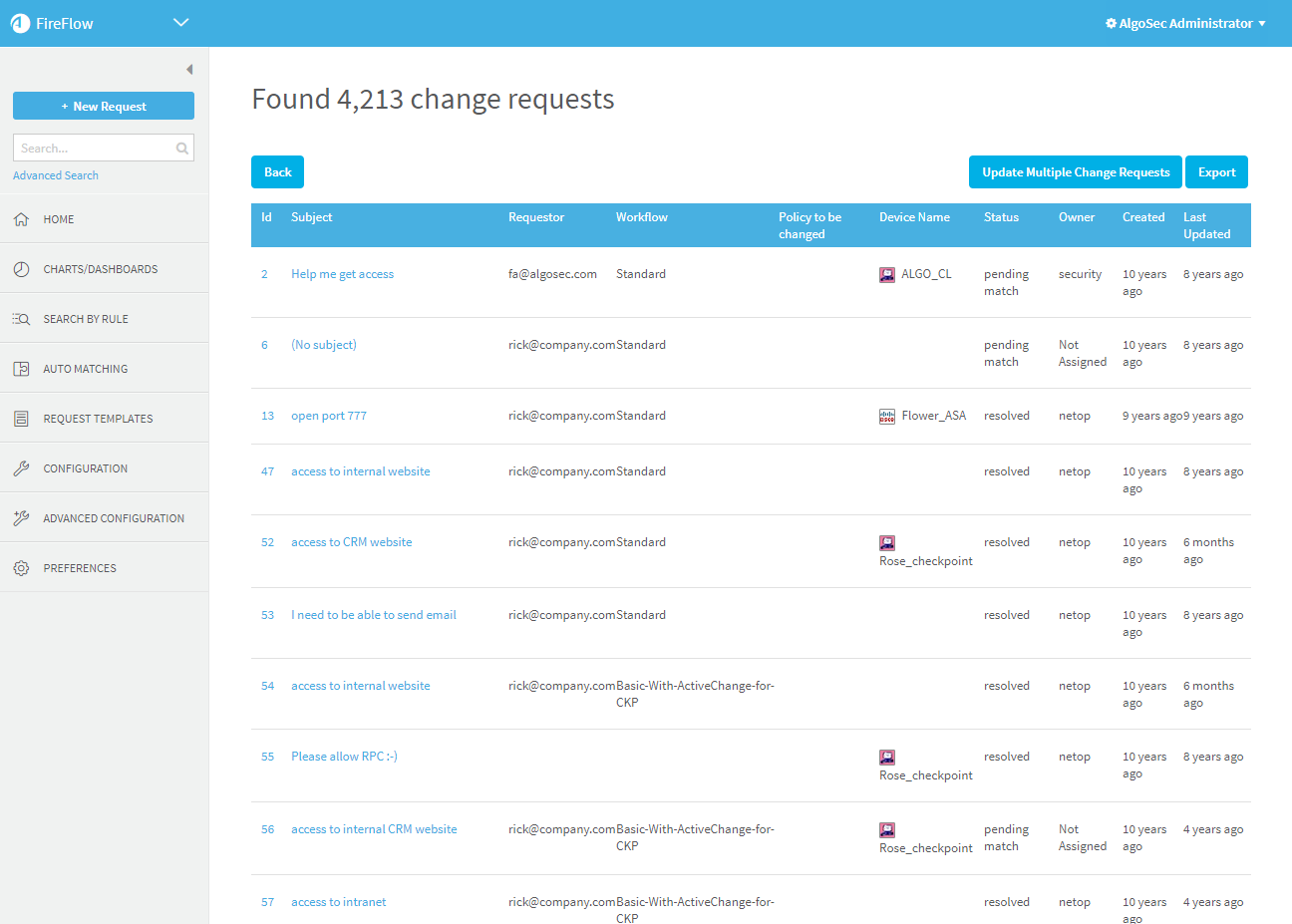Click the search magnifier icon

(x=182, y=149)
